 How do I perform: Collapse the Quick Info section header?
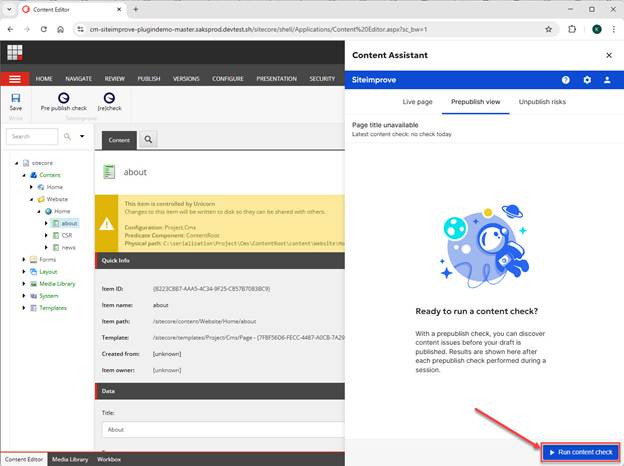[x=220, y=261]
